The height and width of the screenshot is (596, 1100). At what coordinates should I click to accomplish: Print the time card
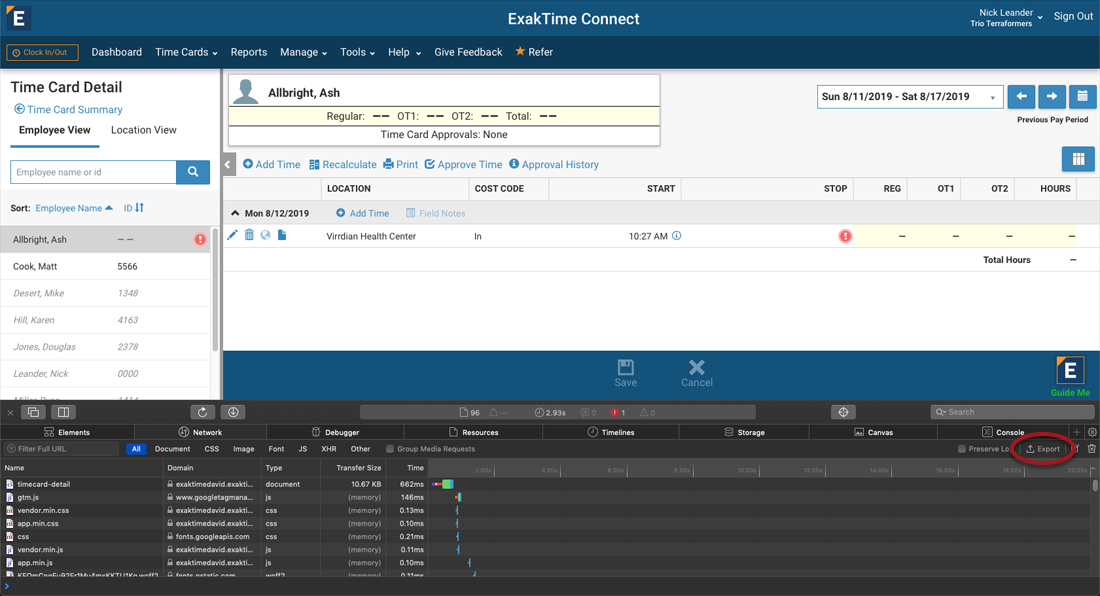click(401, 165)
